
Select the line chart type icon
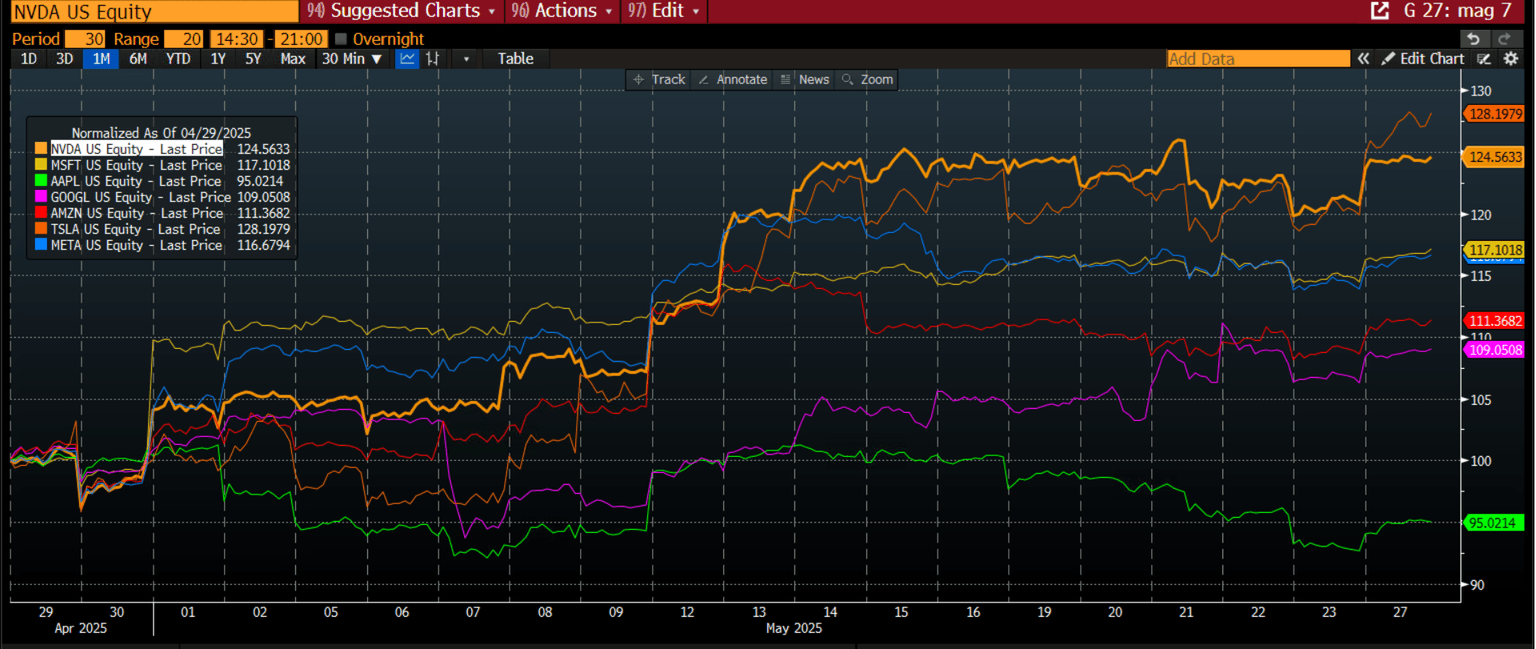(x=407, y=58)
